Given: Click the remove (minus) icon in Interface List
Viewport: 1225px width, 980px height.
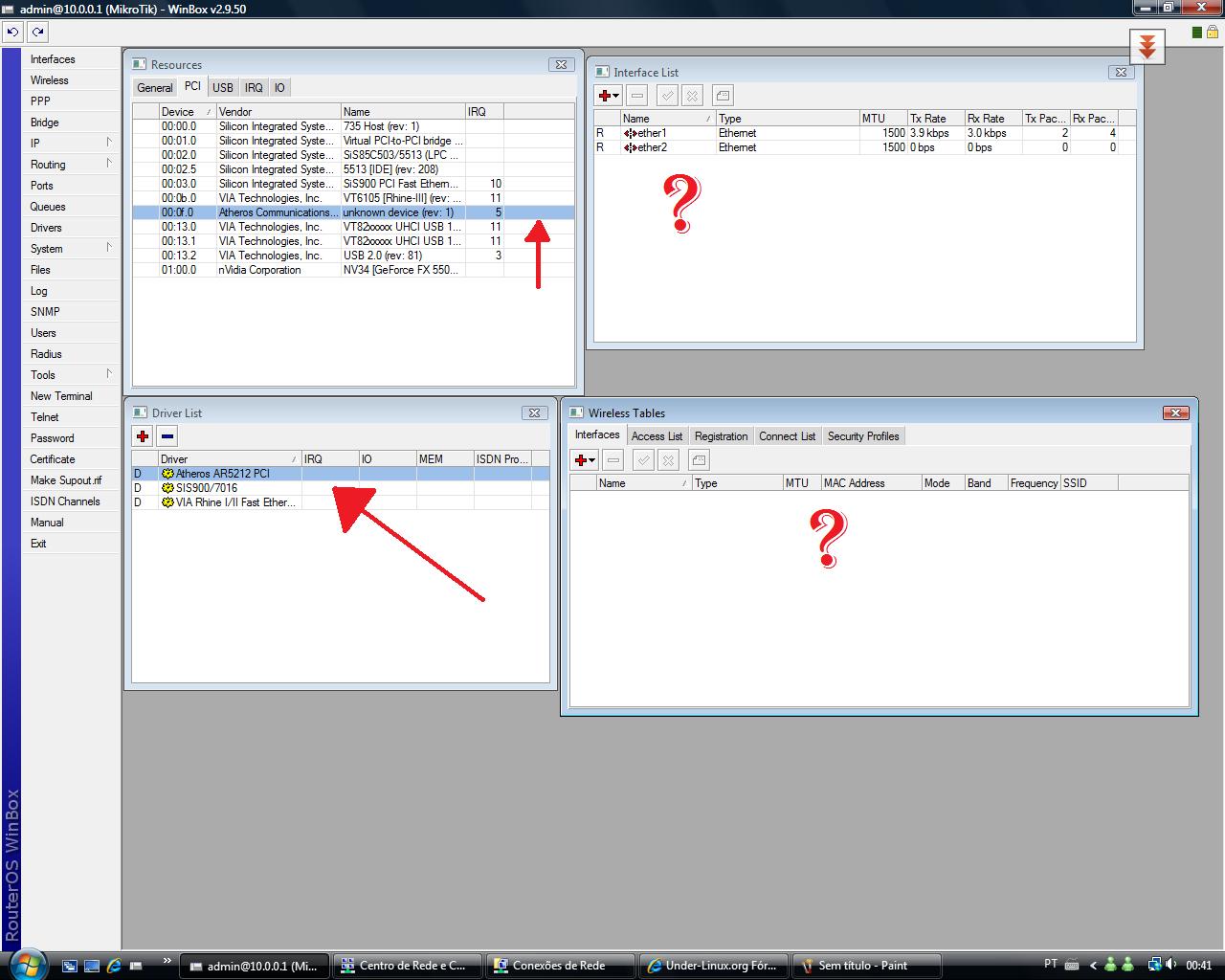Looking at the screenshot, I should pos(637,96).
